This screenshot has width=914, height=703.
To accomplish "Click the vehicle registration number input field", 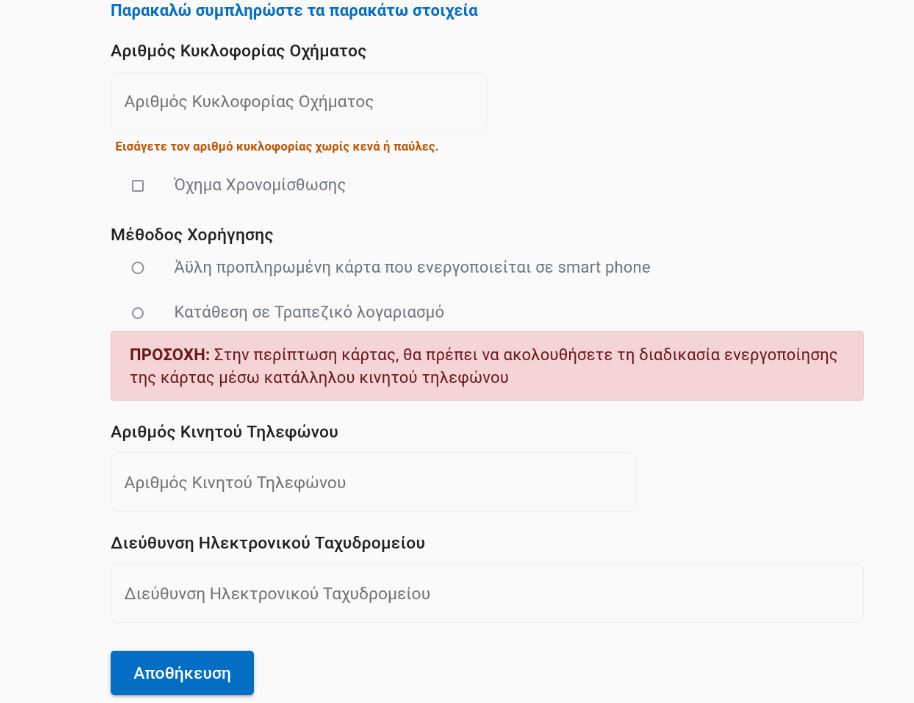I will [298, 102].
